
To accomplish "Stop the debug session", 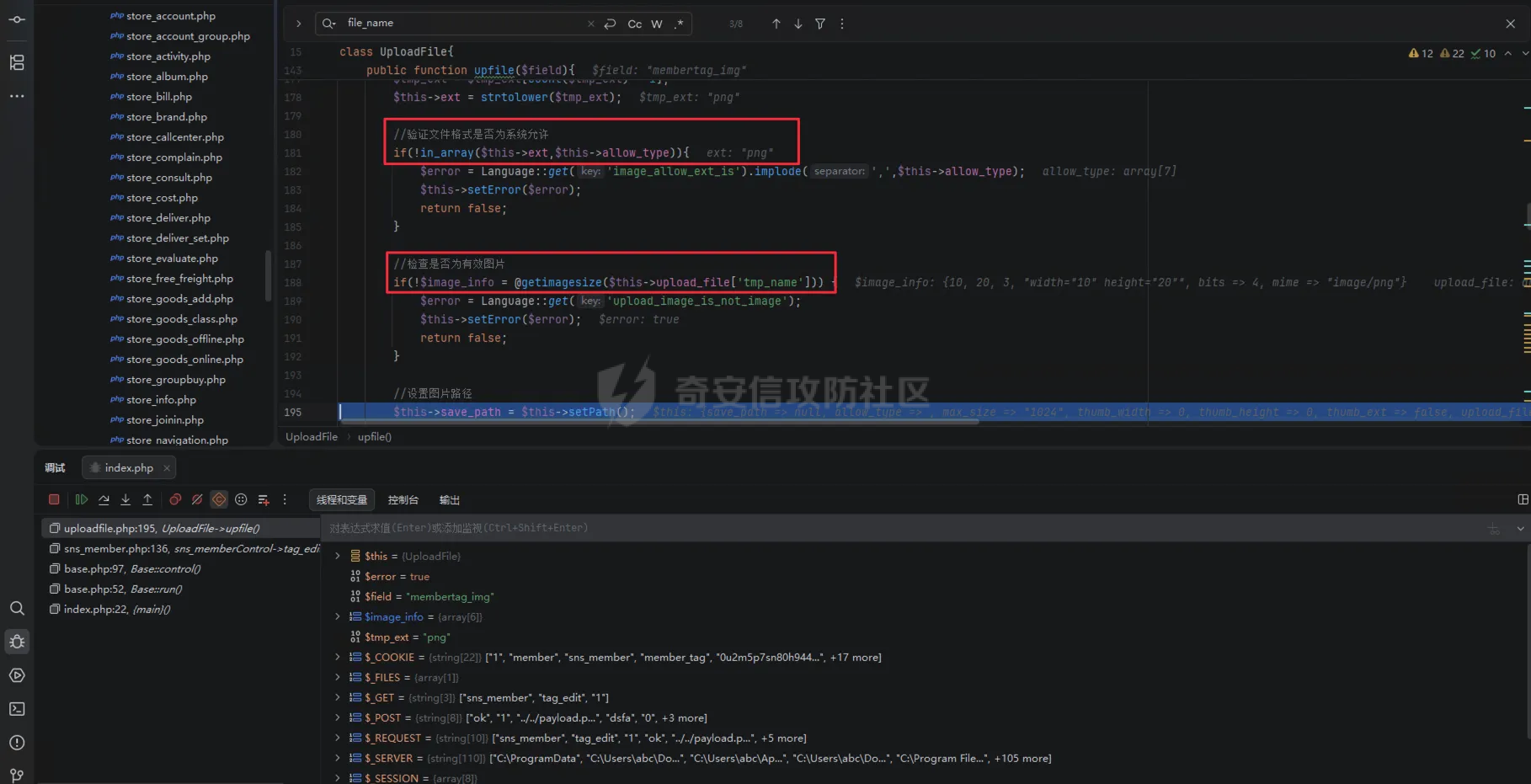I will point(54,499).
